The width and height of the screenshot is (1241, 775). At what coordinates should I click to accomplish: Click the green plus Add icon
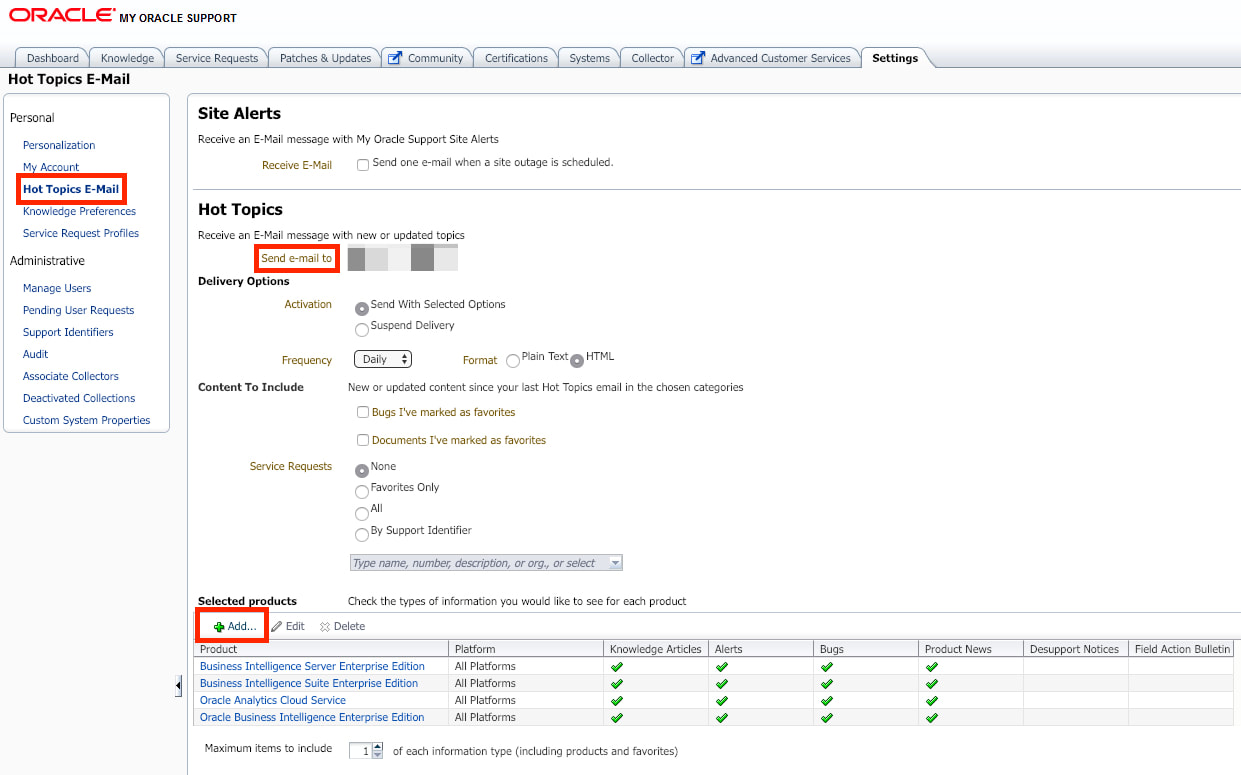click(x=219, y=627)
